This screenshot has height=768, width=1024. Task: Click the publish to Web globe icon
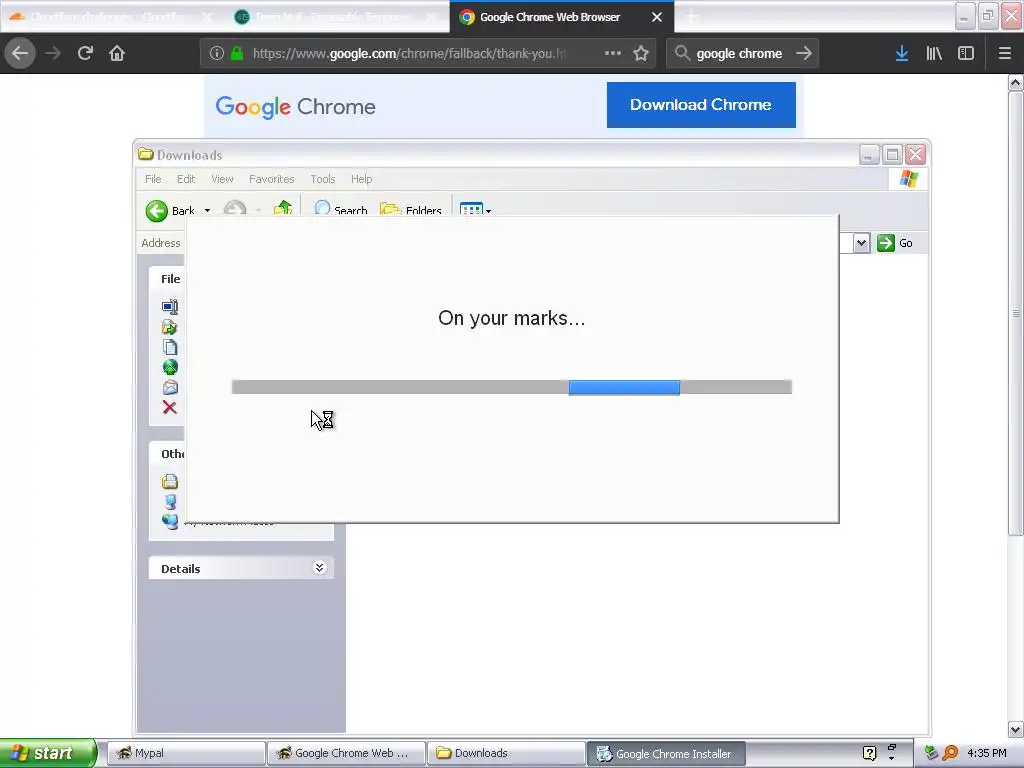tap(170, 367)
